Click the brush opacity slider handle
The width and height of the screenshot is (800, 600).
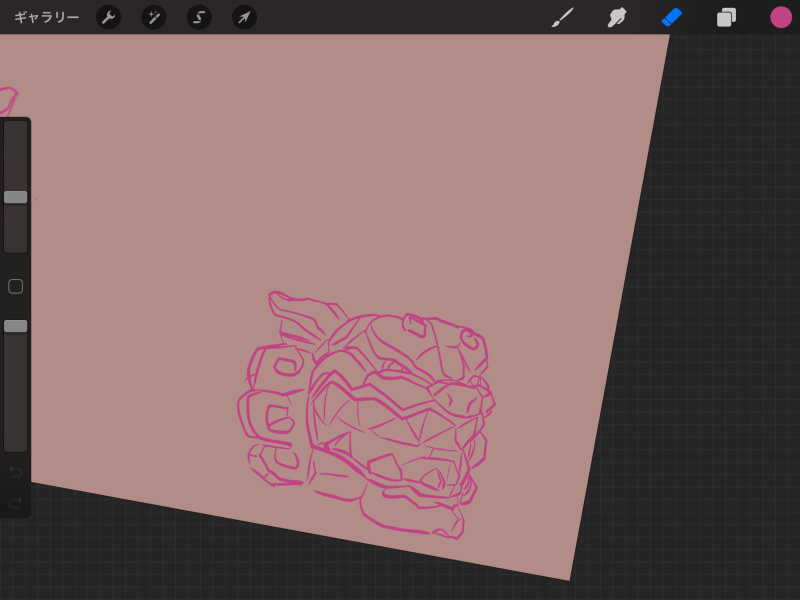[15, 327]
